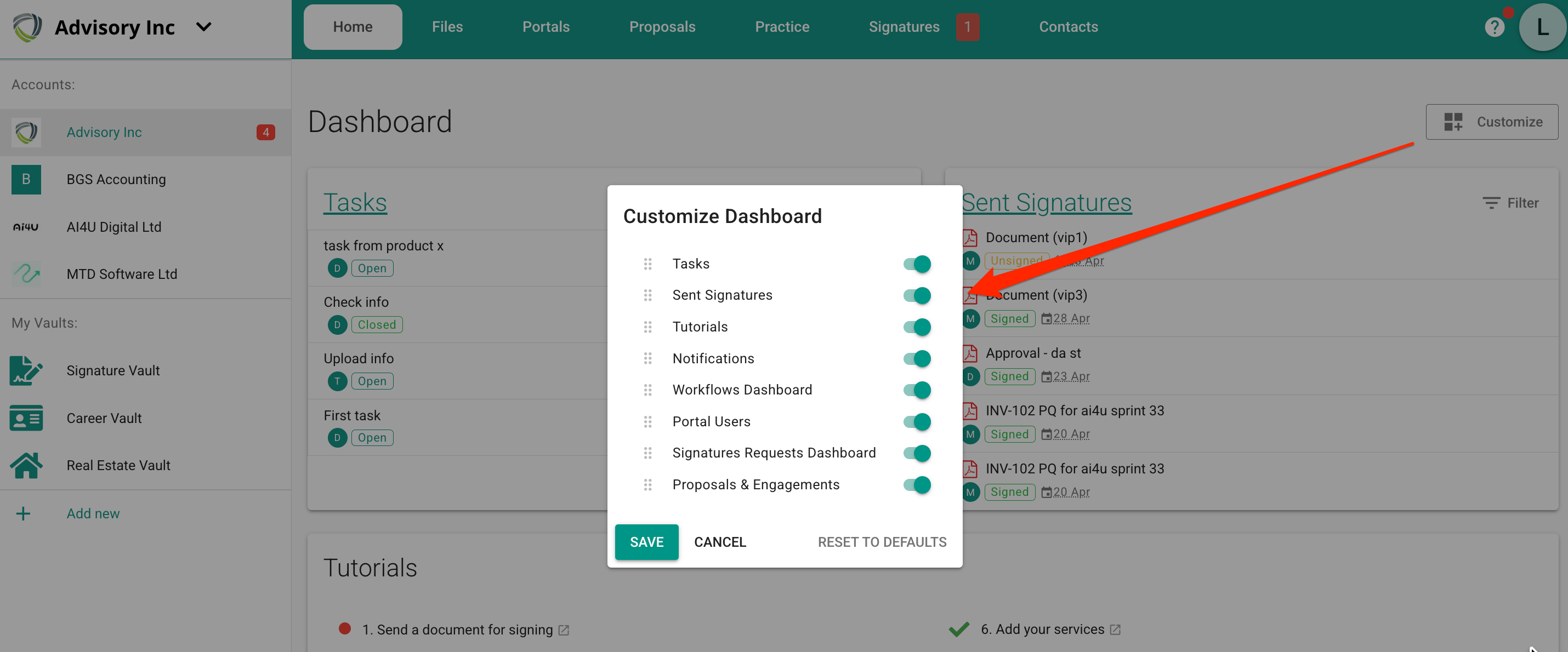Click drag handle for Proposals & Engagements
Screen dimensions: 1568x652
pos(647,485)
